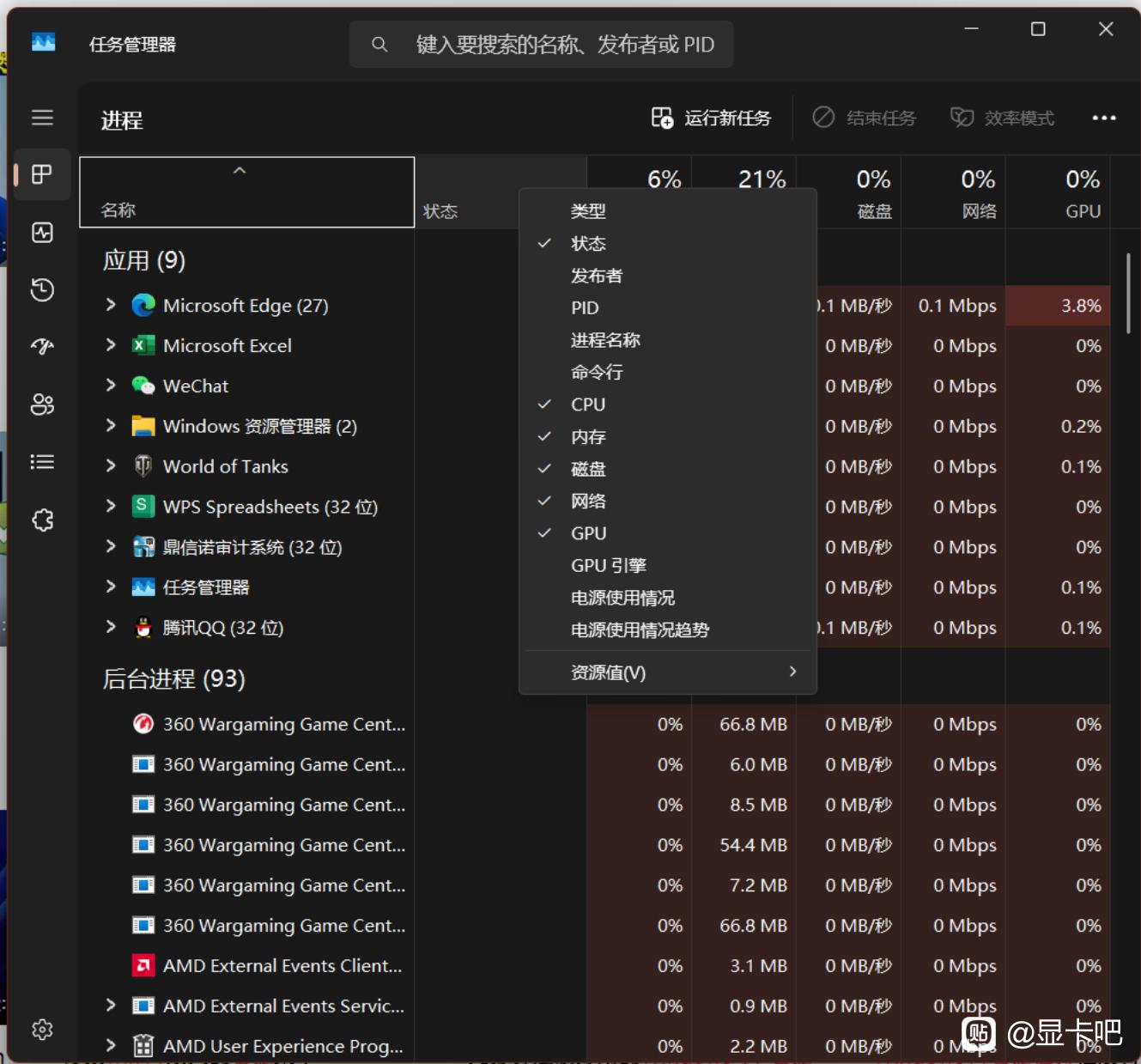Open the 资源值(V) submenu
1141x1064 pixels.
667,672
